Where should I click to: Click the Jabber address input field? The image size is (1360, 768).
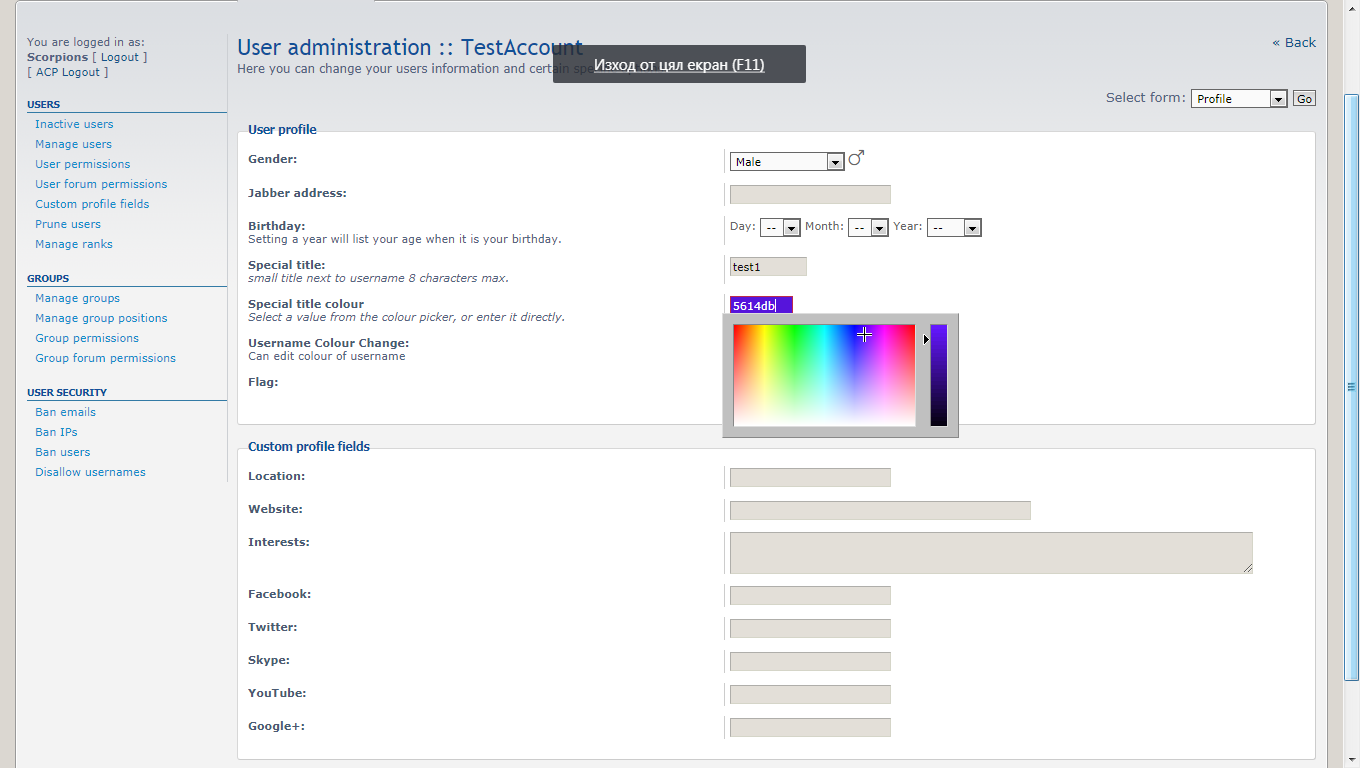click(810, 195)
